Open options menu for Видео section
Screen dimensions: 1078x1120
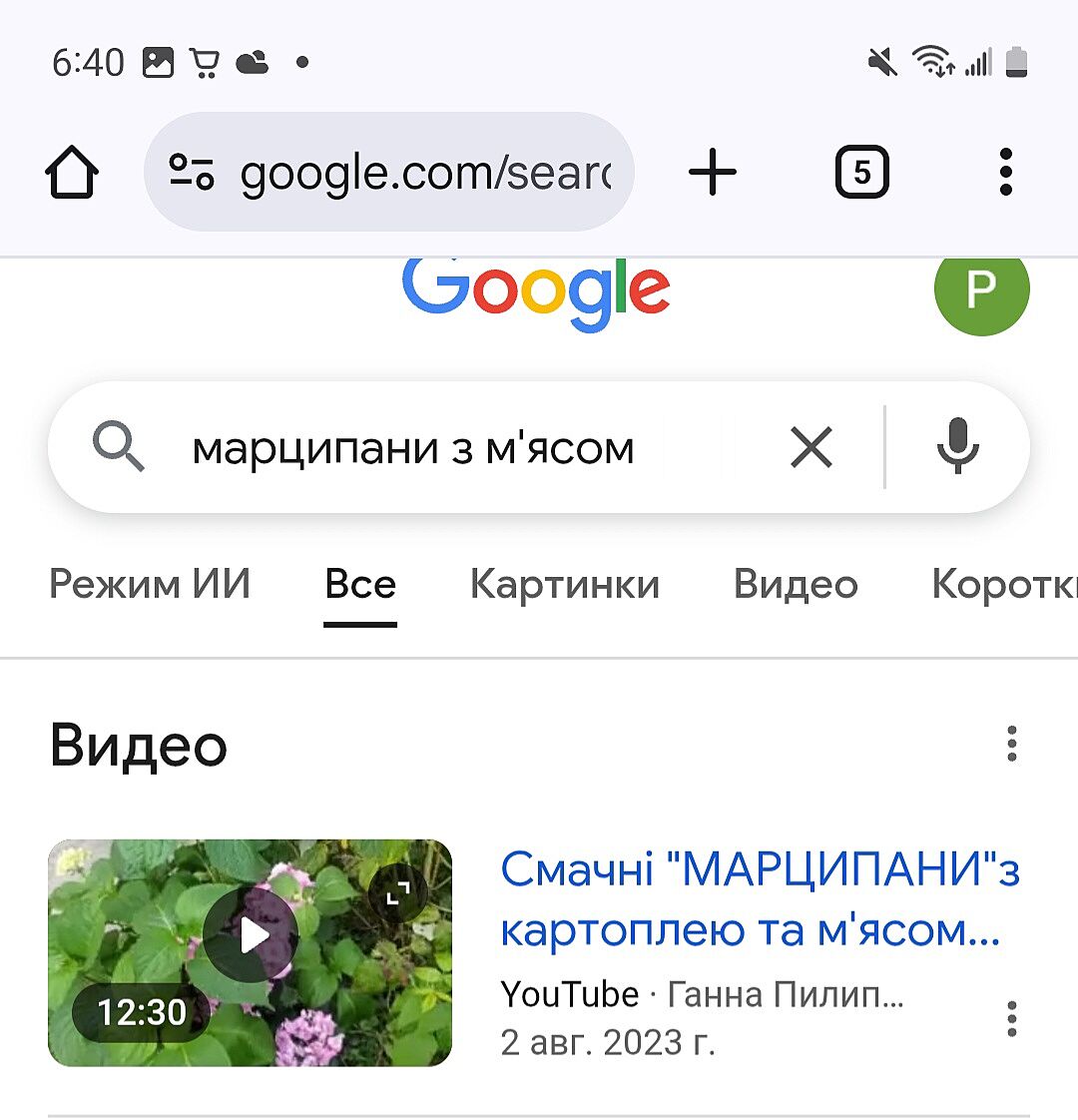1011,745
